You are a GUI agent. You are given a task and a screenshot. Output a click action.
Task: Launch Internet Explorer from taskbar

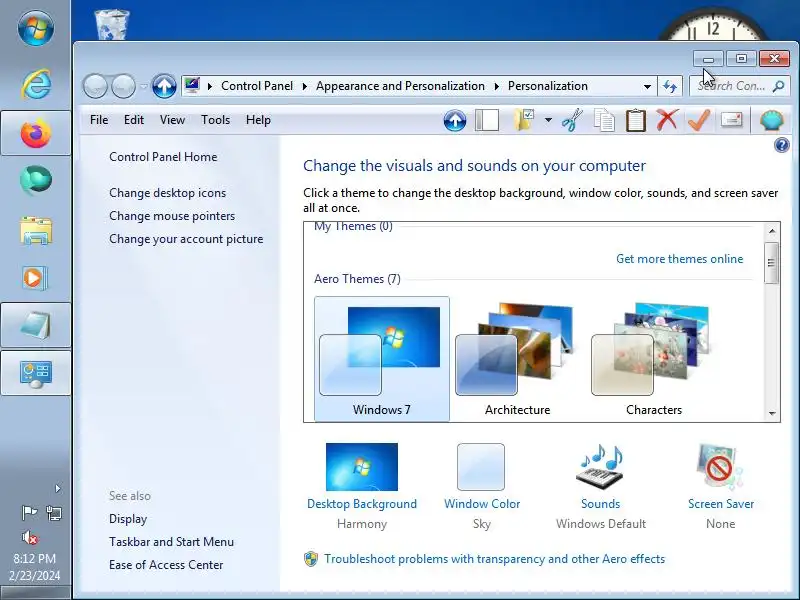36,84
